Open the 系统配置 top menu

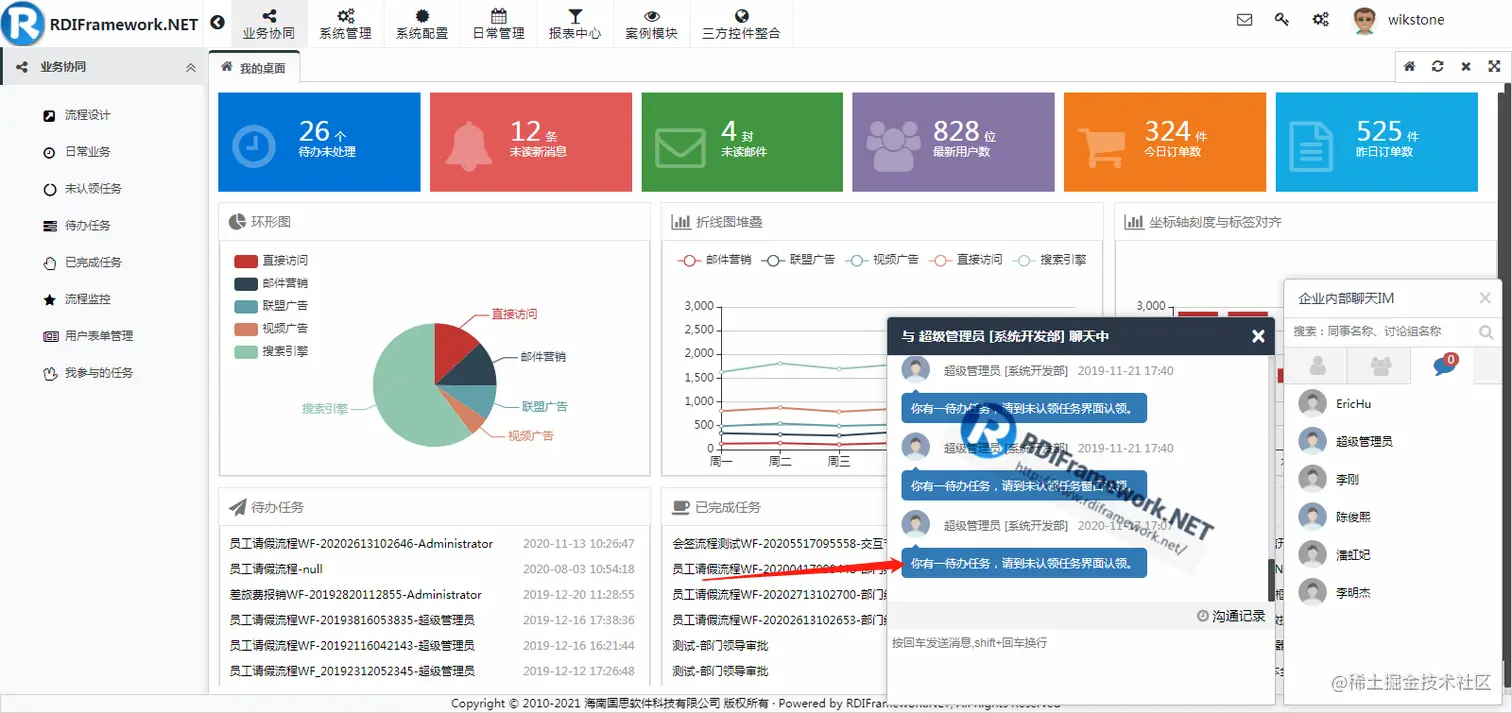click(422, 24)
